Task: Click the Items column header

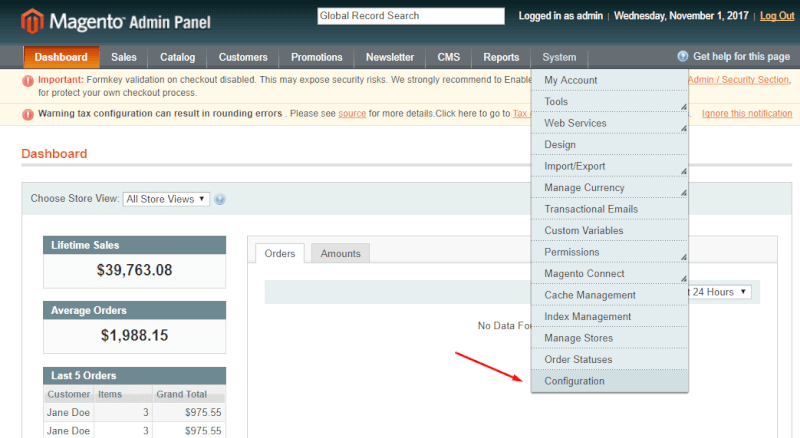Action: [123, 394]
